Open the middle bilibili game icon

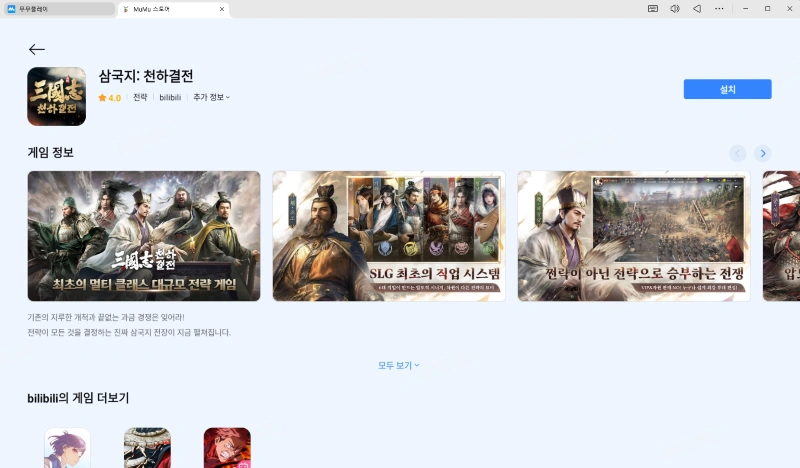click(147, 448)
